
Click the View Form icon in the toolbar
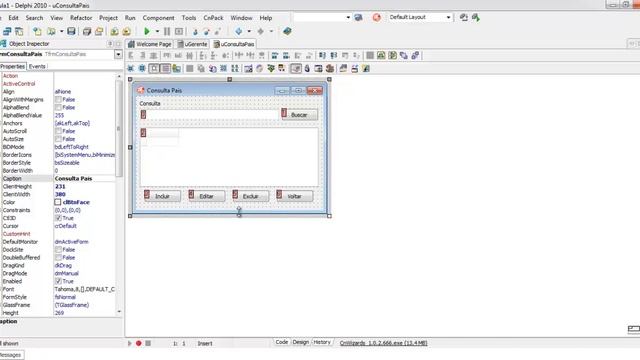[x=19, y=31]
